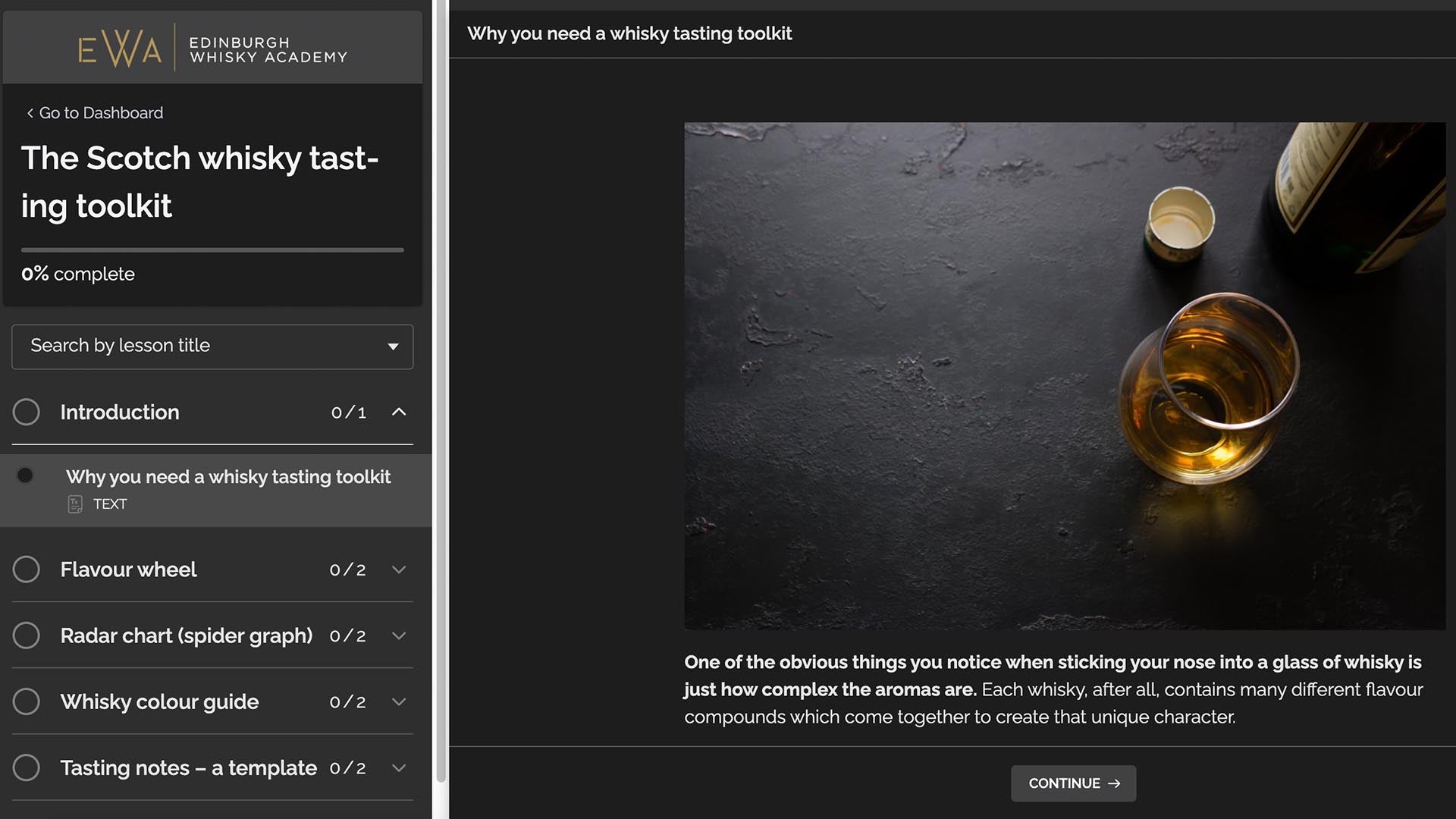Click the back chevron beside Go to Dashboard
Screen dimensions: 1456x819
30,113
